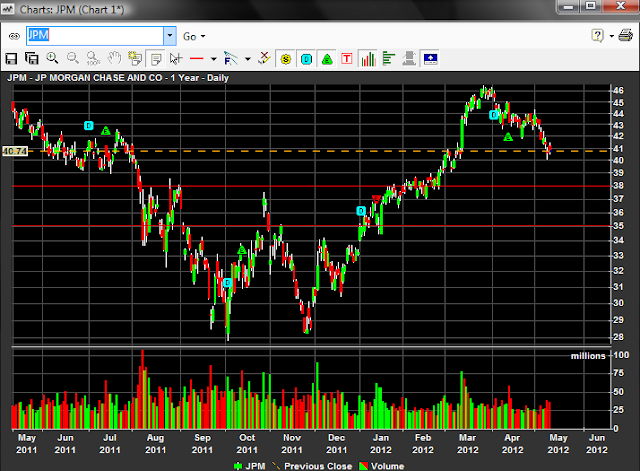Viewport: 640px width, 471px height.
Task: Click the orange dashed previous close line
Action: point(318,151)
